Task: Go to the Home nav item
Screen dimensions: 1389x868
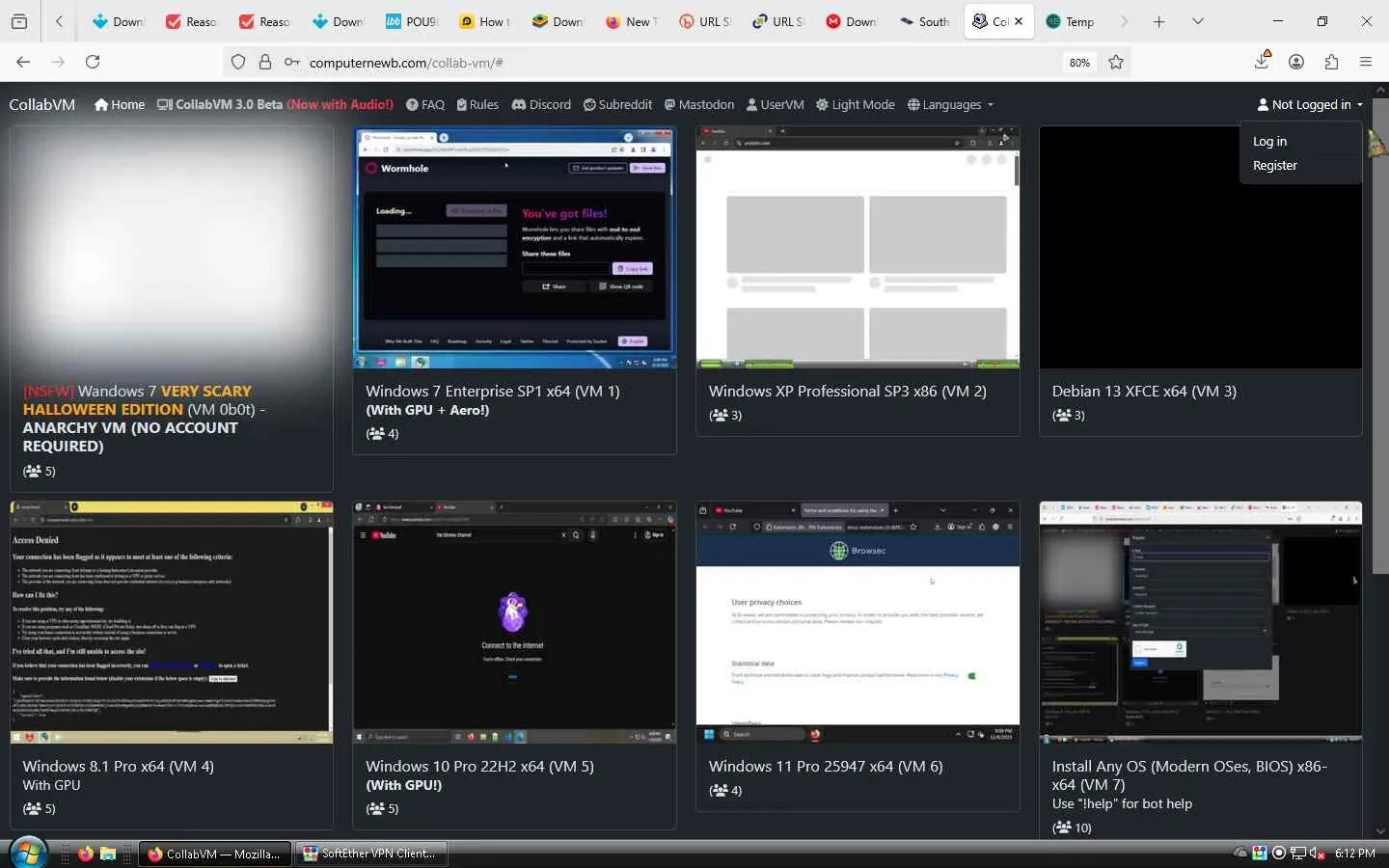Action: (120, 104)
